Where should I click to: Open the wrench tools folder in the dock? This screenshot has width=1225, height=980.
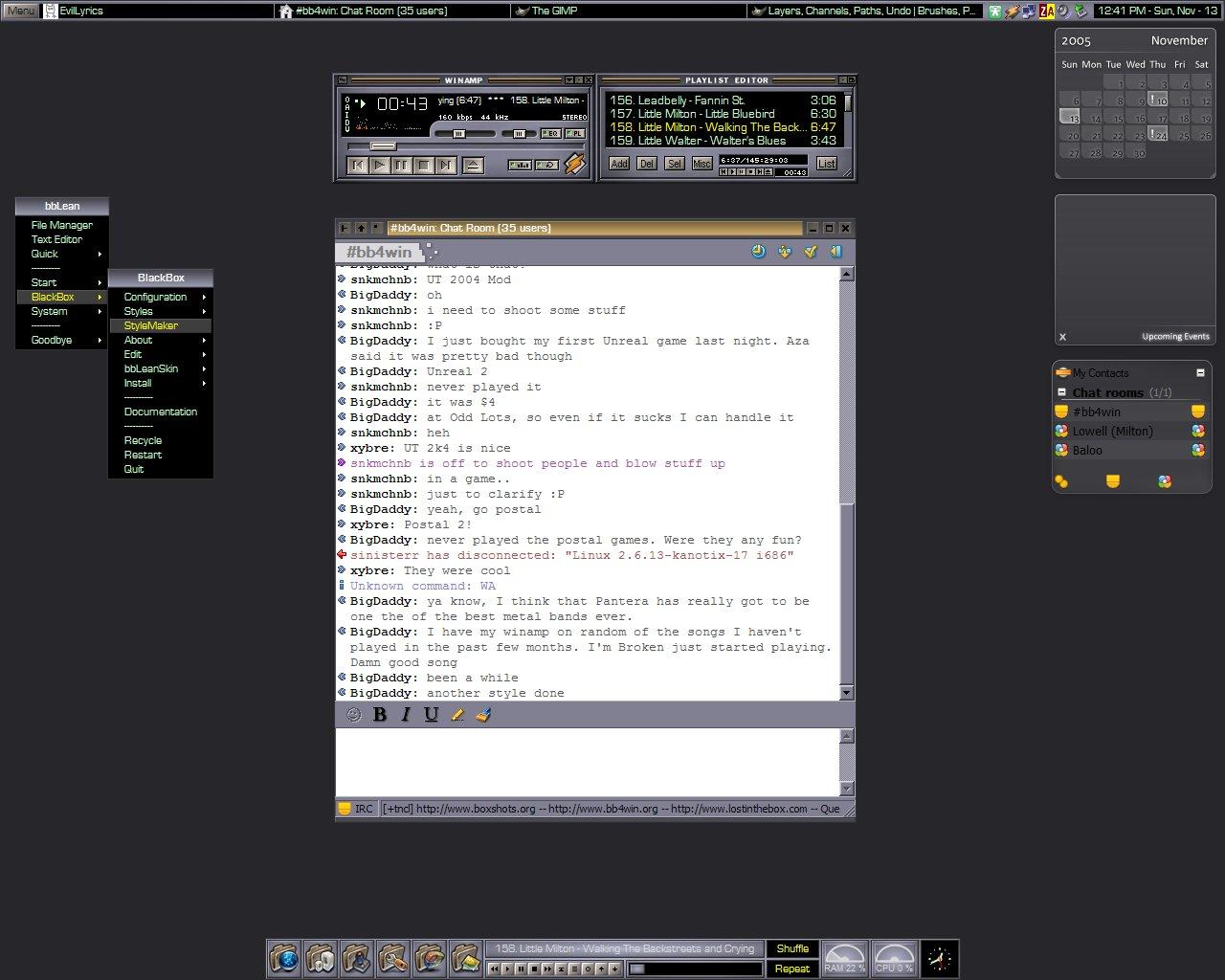tap(392, 958)
